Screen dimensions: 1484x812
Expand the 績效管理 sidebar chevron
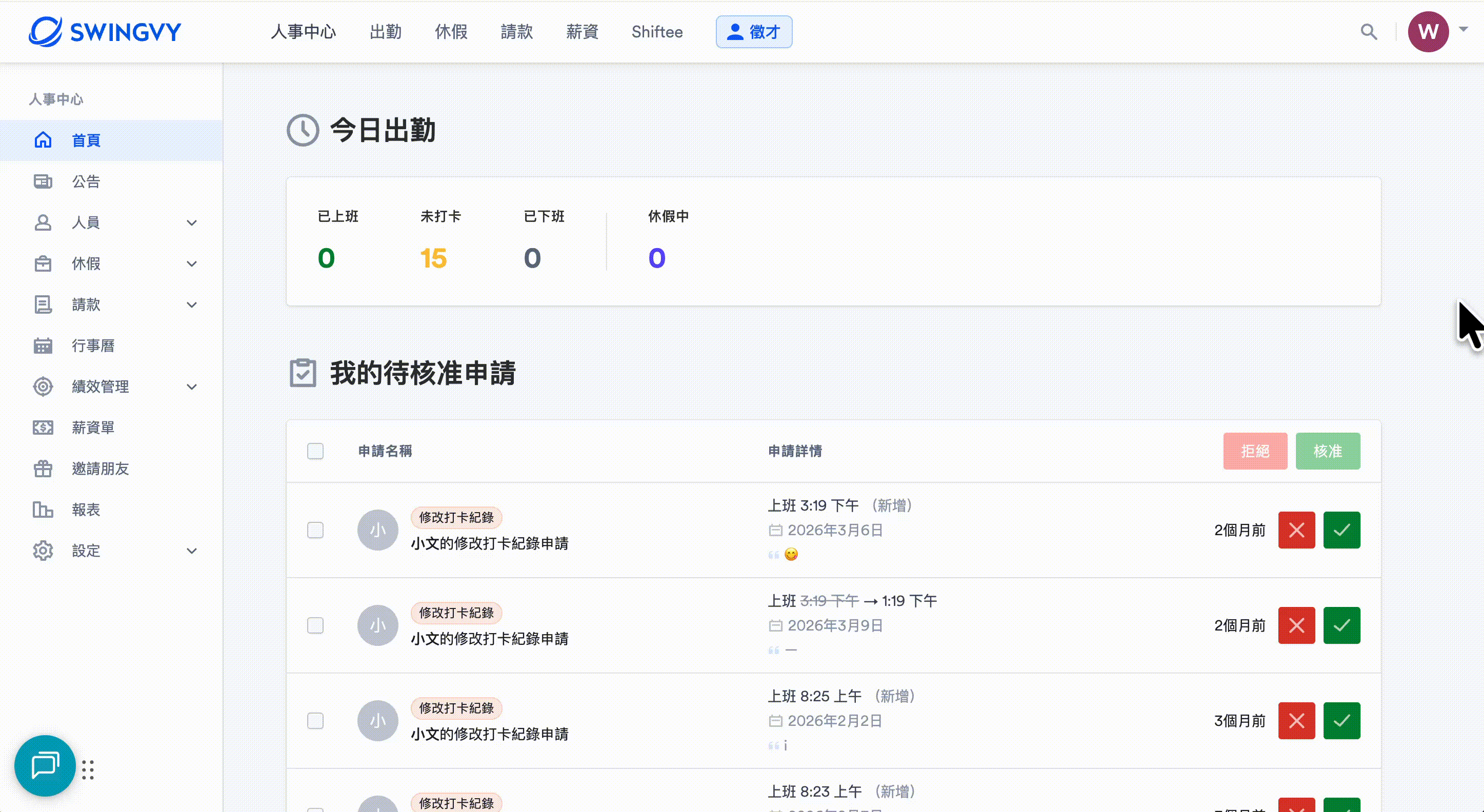tap(192, 387)
